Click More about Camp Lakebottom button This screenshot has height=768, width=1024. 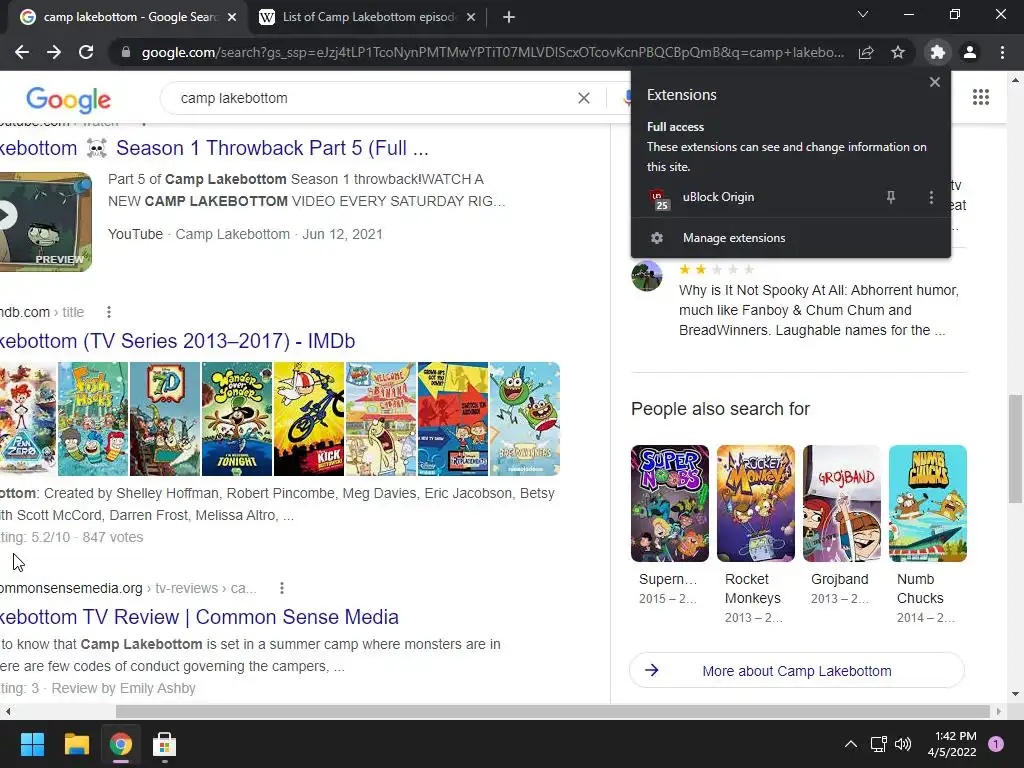797,671
